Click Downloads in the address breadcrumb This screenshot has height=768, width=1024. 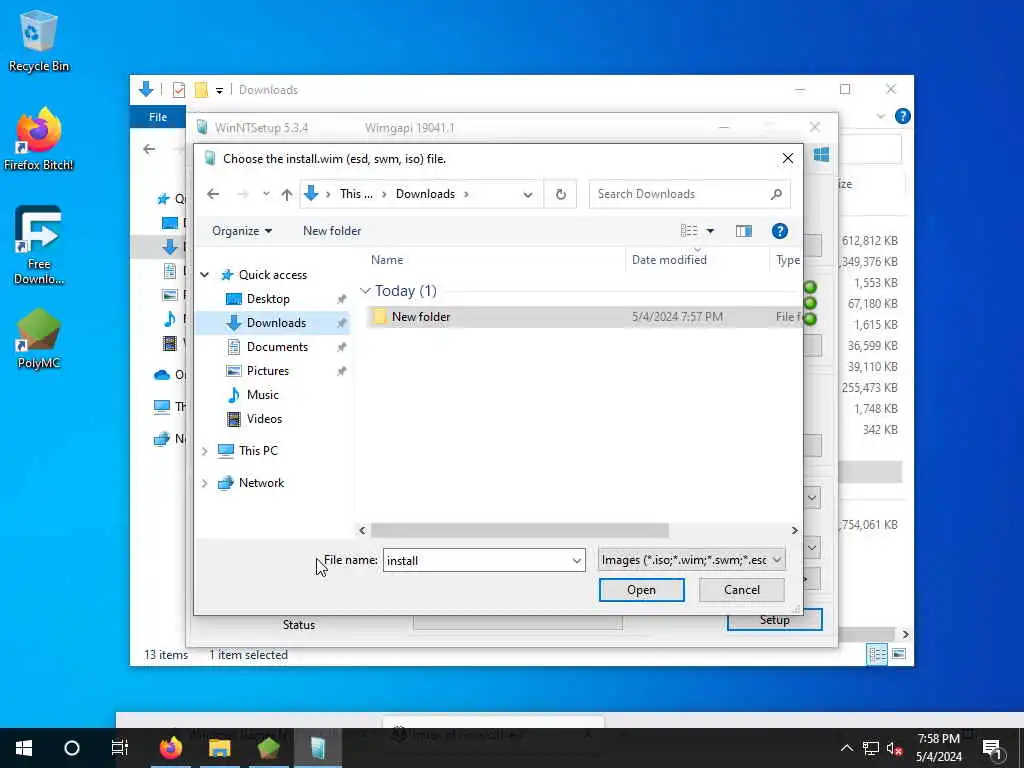(x=425, y=194)
